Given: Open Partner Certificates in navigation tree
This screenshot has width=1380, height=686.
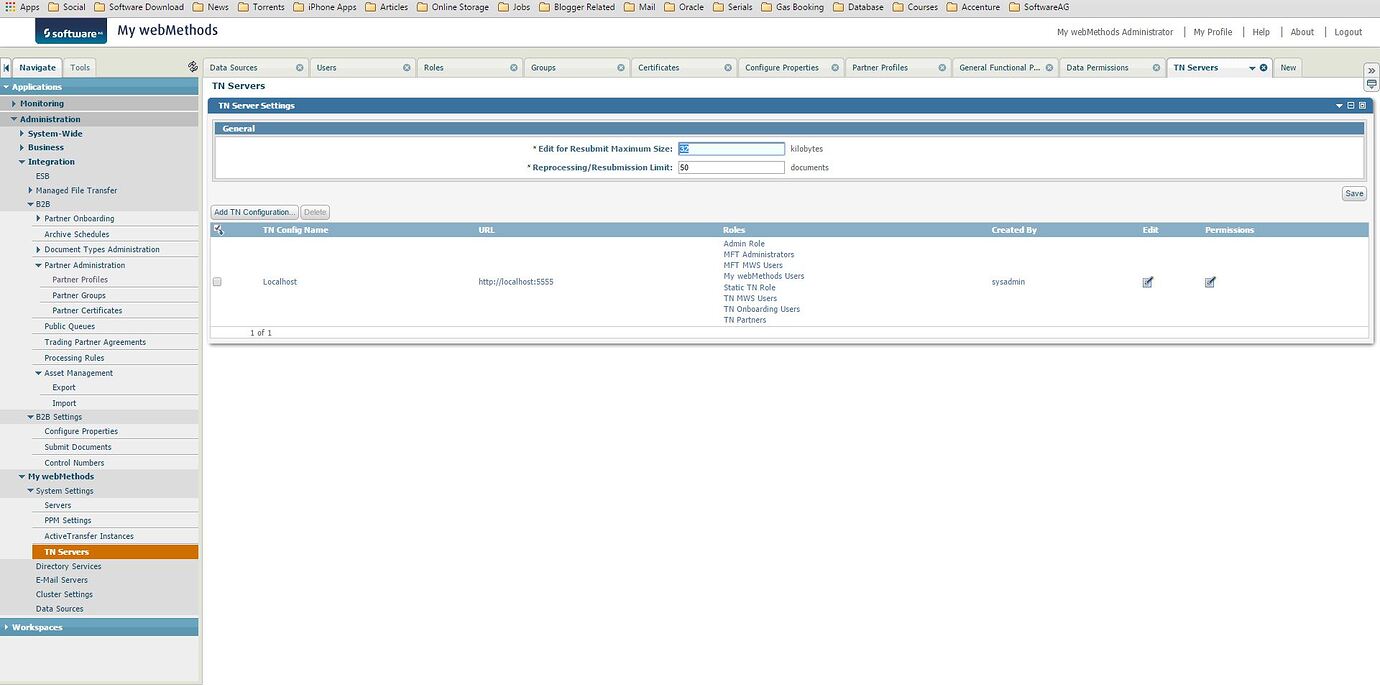Looking at the screenshot, I should [87, 310].
